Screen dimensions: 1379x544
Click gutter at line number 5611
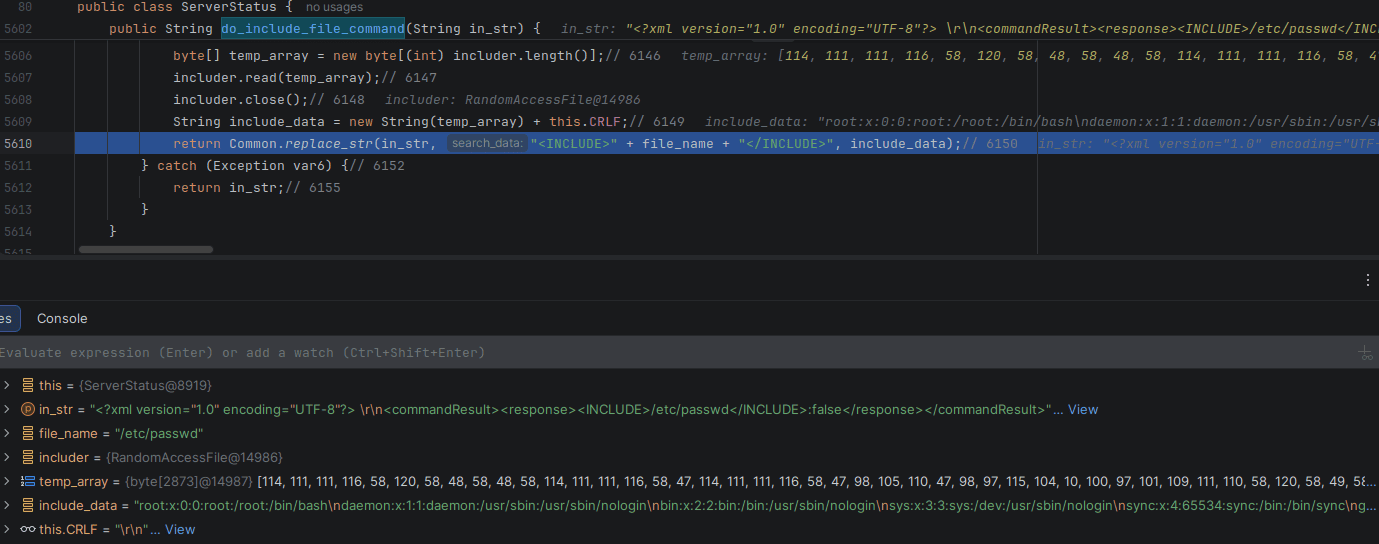18,166
